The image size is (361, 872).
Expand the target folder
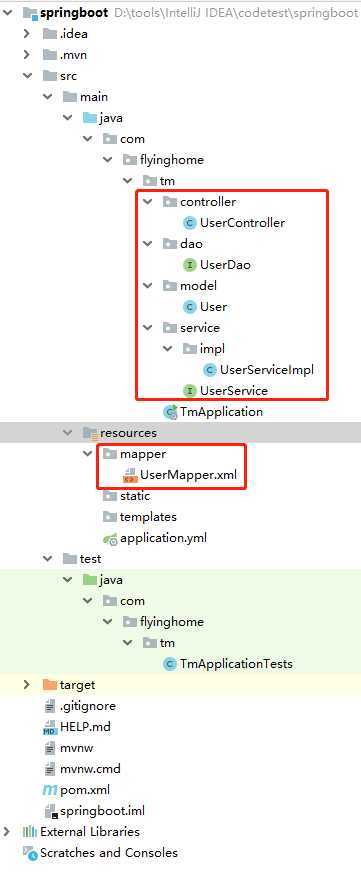point(26,685)
